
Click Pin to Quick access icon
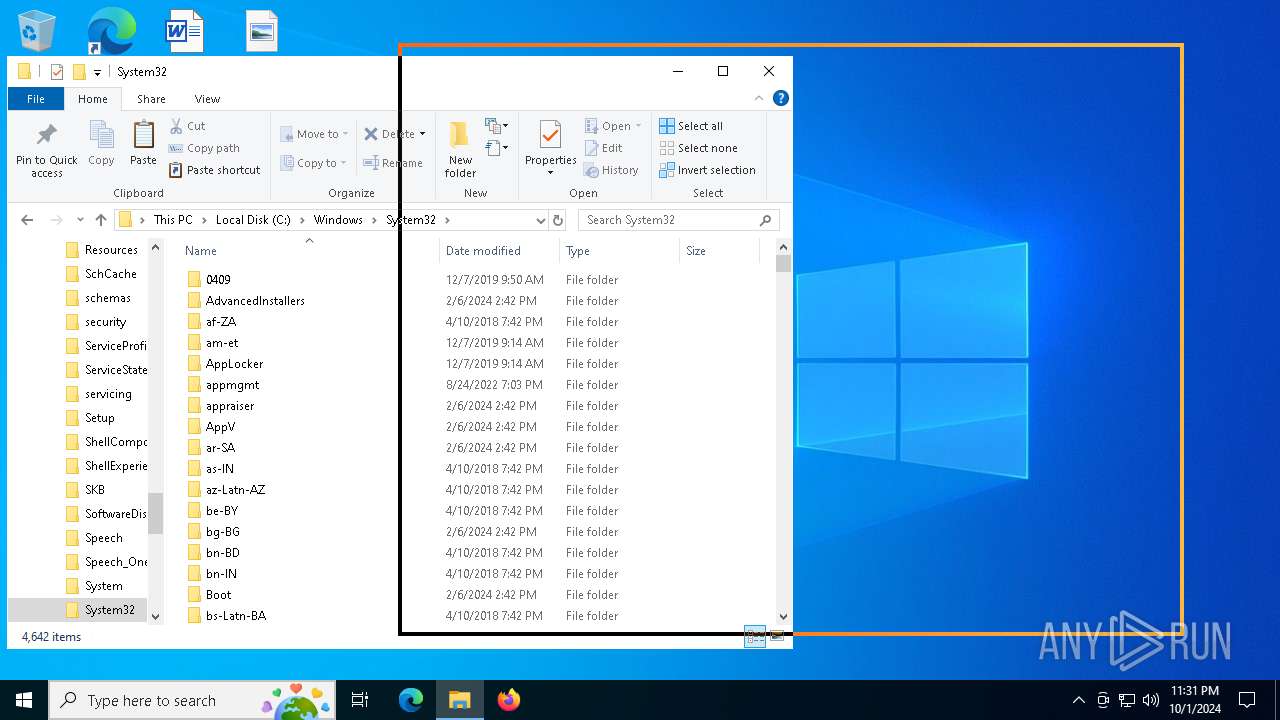(x=46, y=150)
